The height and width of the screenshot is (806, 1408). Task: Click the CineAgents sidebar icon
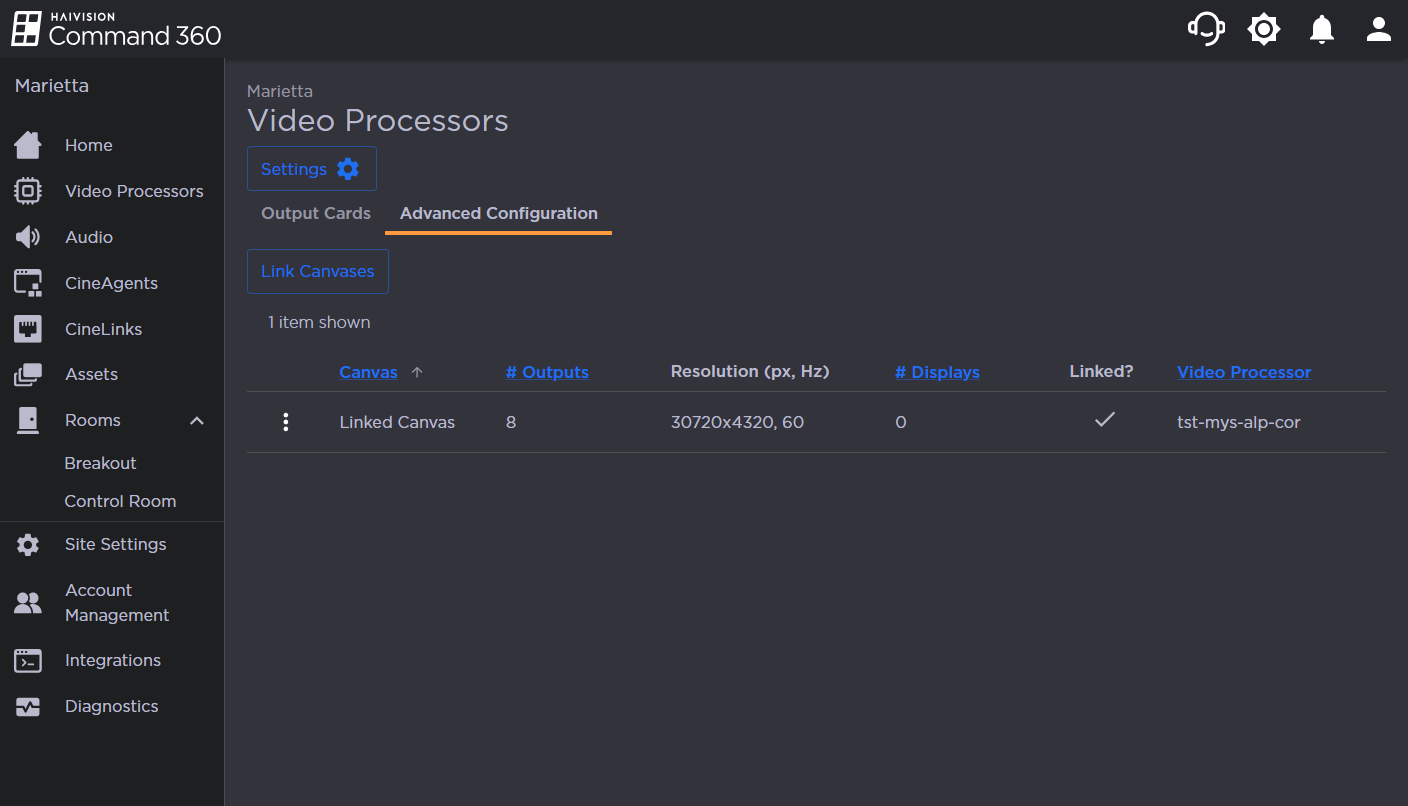coord(27,283)
